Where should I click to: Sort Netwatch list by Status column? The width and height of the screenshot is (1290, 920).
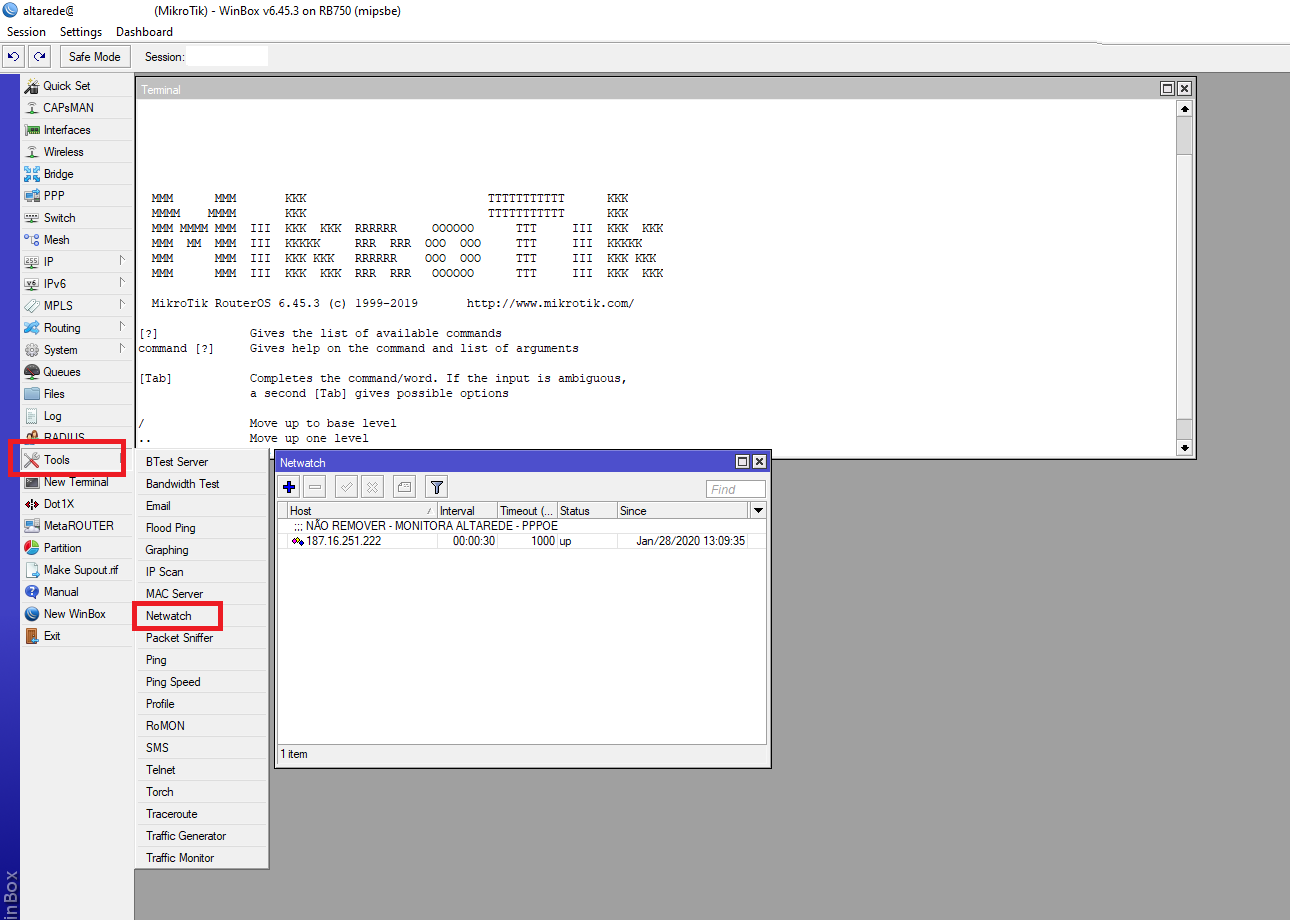[587, 510]
